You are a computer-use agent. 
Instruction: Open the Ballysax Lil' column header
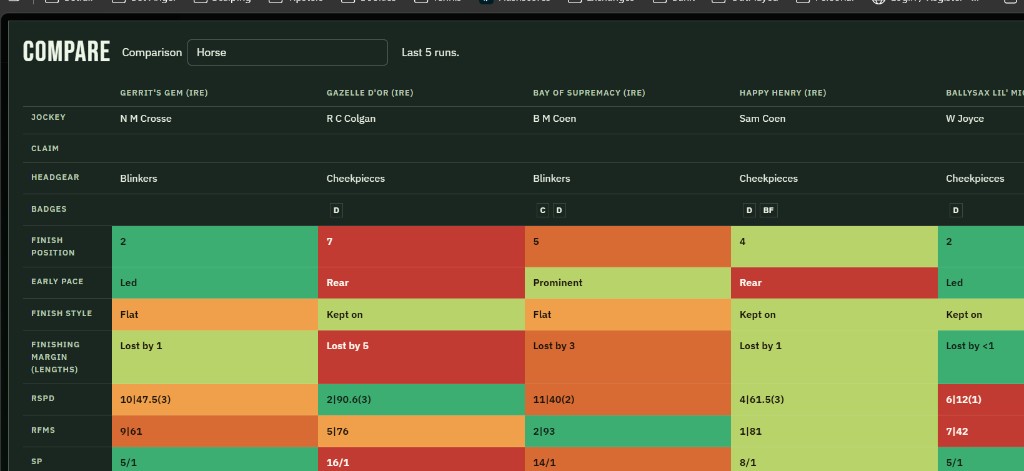click(985, 93)
